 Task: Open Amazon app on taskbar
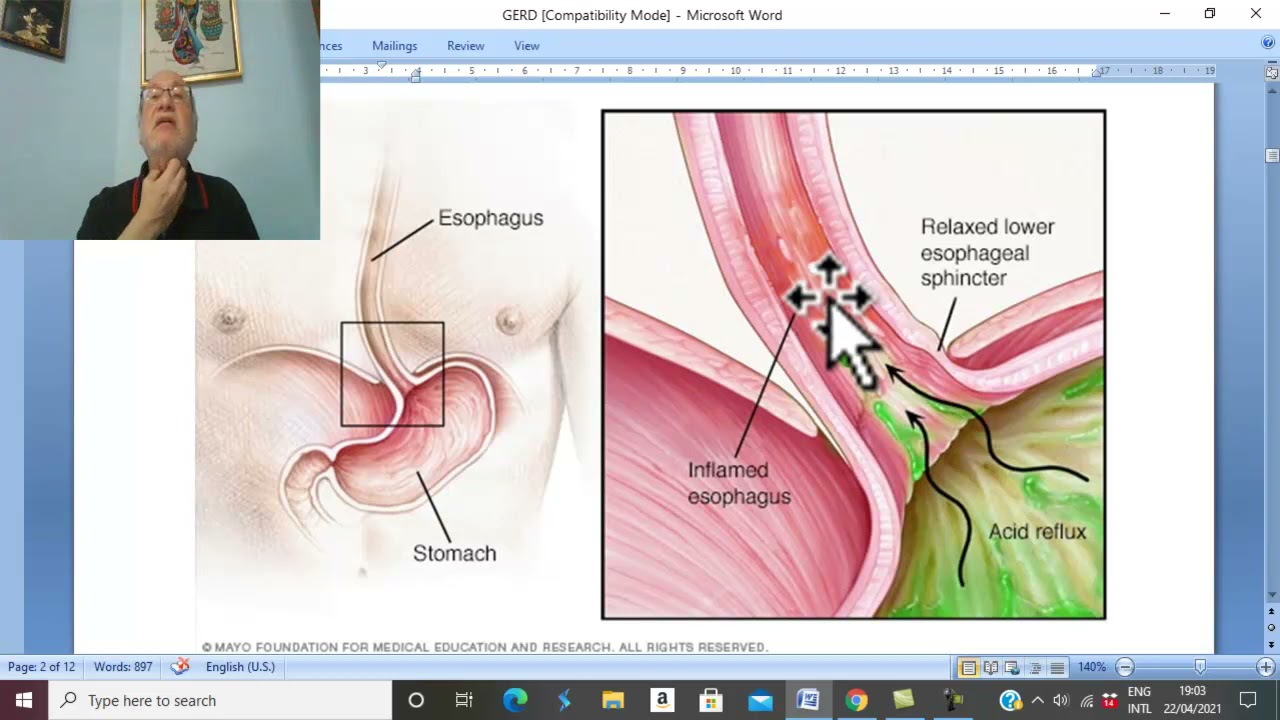click(x=661, y=700)
